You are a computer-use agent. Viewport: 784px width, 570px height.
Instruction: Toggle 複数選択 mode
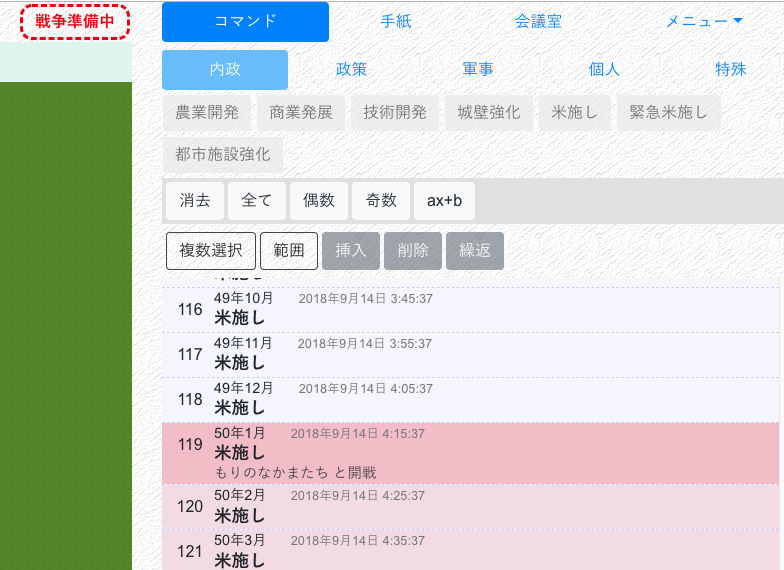coord(211,251)
